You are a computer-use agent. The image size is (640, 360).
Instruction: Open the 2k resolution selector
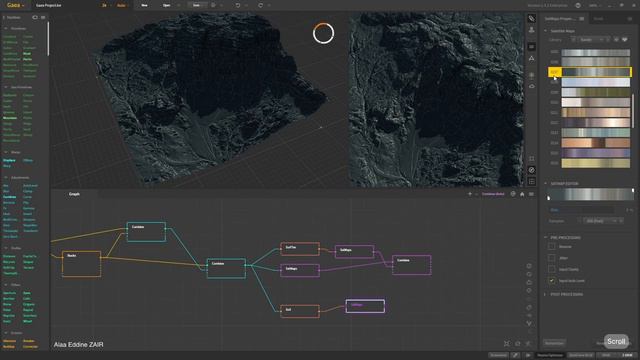[x=104, y=5]
